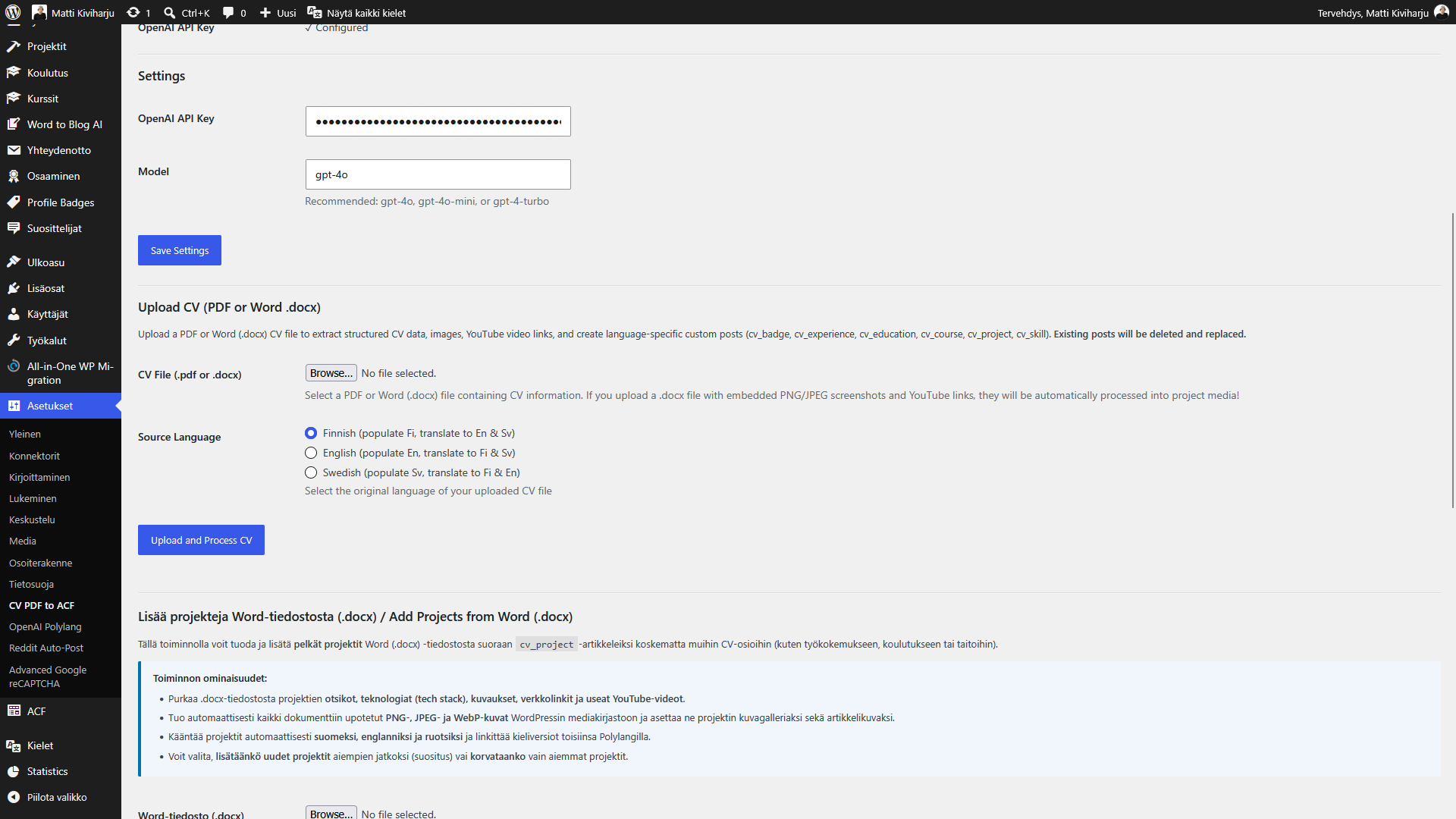Browse for CV File pdf or docx

click(x=331, y=373)
